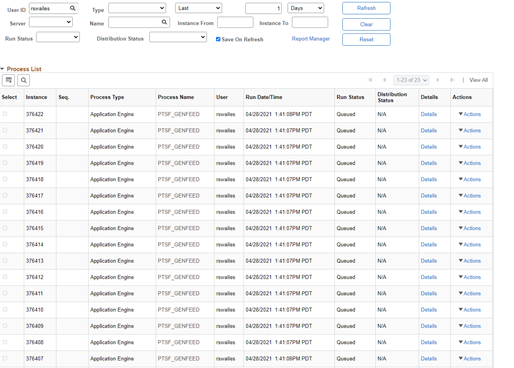Toggle the Save On Refresh checkbox
Image resolution: width=514 pixels, height=368 pixels.
pyautogui.click(x=218, y=39)
